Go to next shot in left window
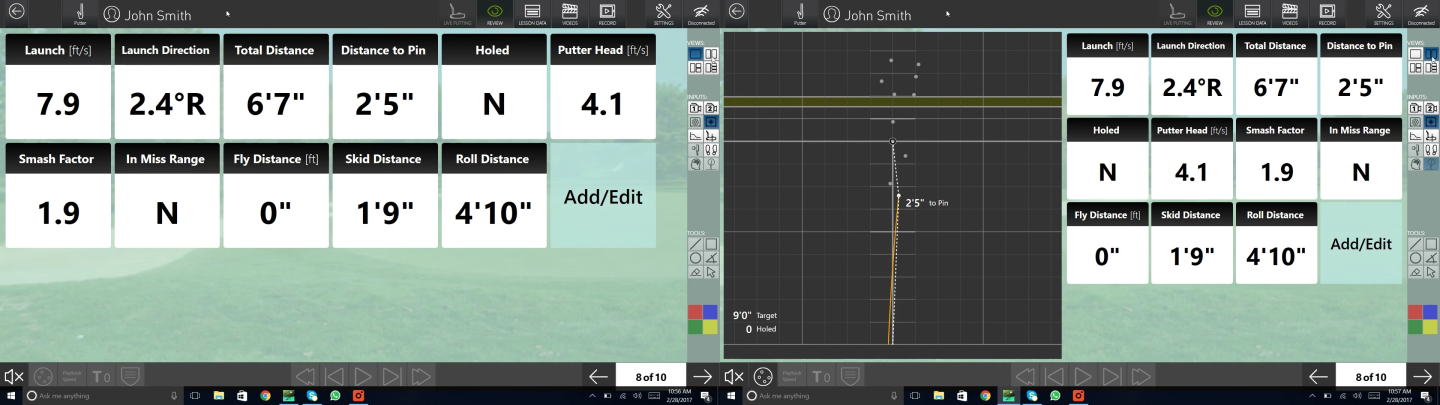The width and height of the screenshot is (1440, 405). pyautogui.click(x=702, y=376)
